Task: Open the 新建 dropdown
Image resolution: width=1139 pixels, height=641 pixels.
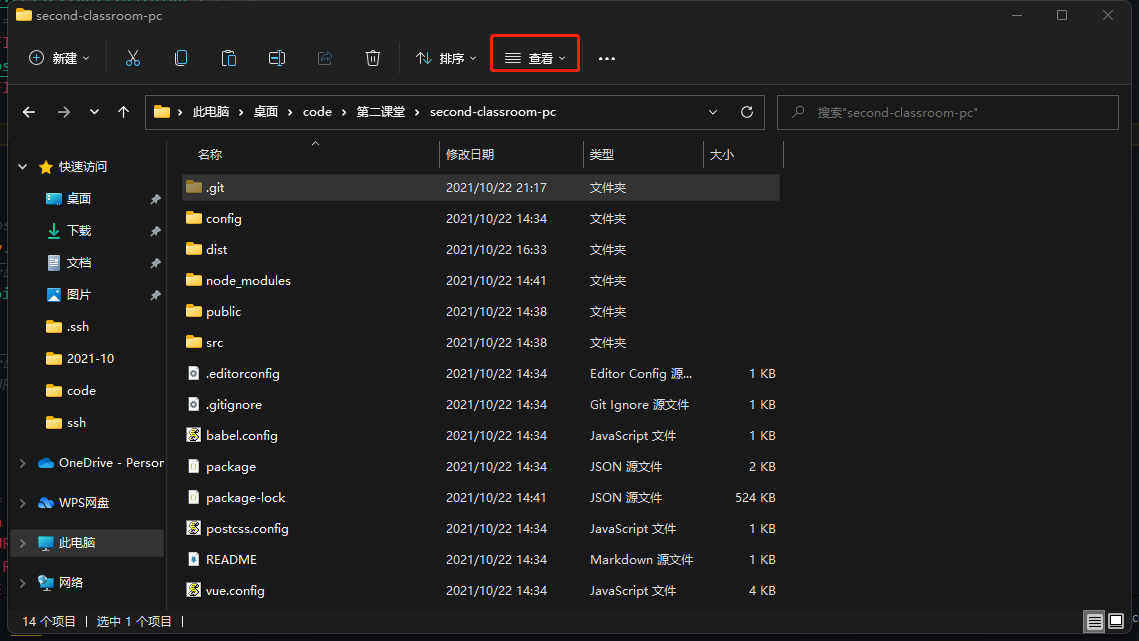Action: click(x=58, y=58)
